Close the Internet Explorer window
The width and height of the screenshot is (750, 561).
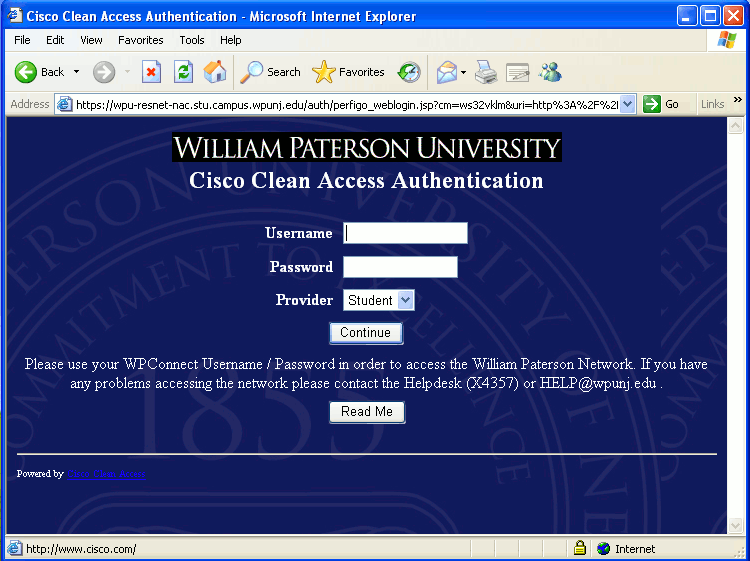[733, 17]
